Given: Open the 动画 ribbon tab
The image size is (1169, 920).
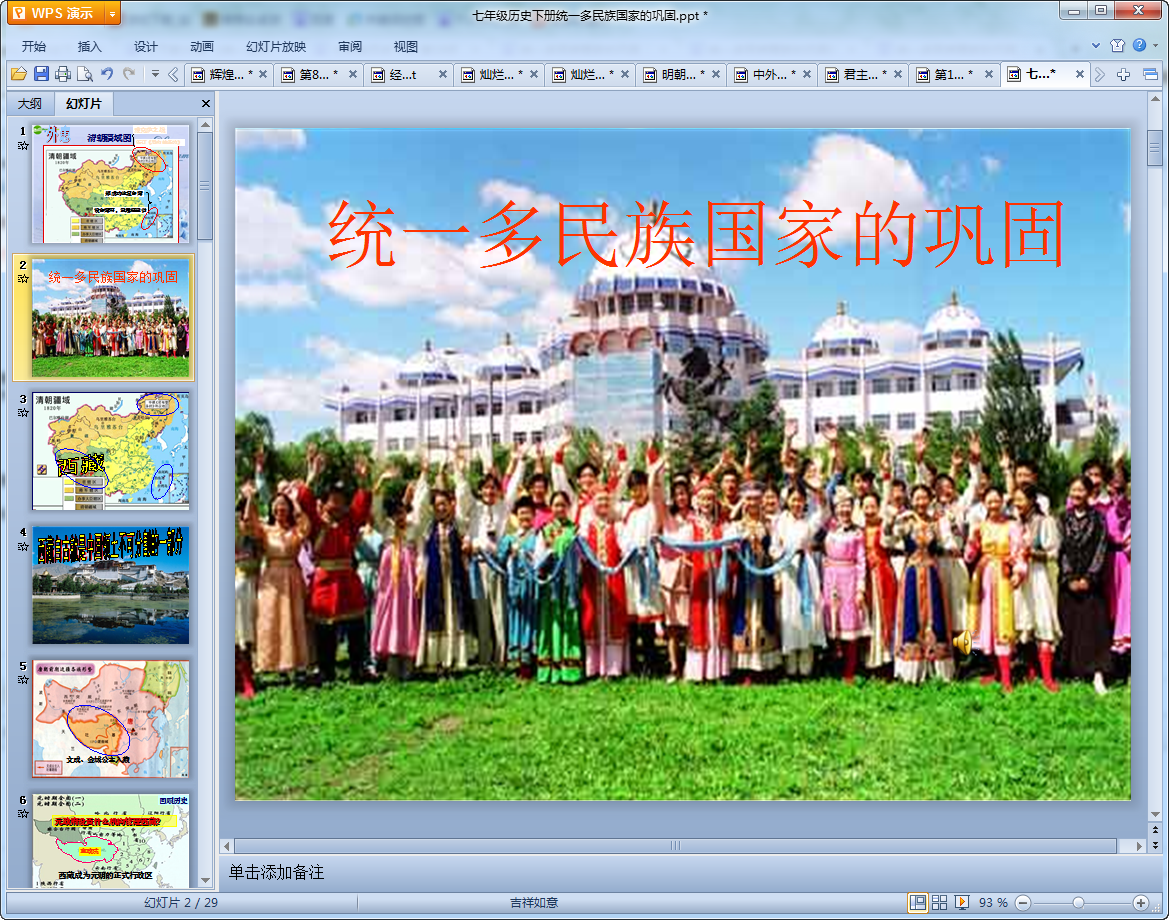Looking at the screenshot, I should [x=201, y=46].
